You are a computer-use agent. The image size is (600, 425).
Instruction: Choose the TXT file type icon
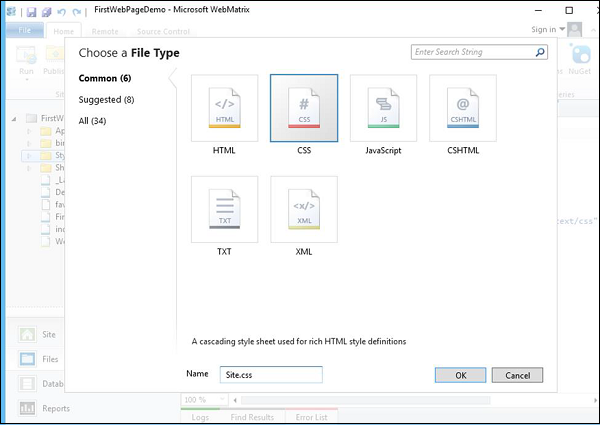click(224, 210)
